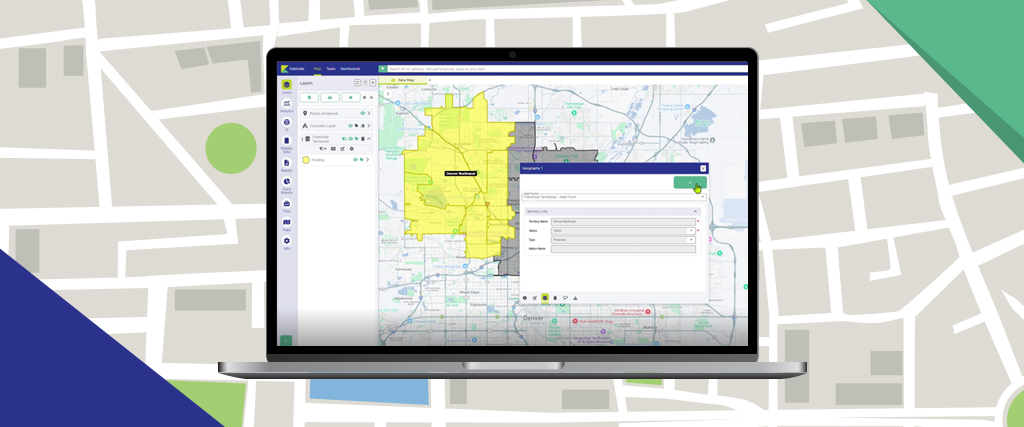Click the refresh icon in Layers header

(357, 83)
